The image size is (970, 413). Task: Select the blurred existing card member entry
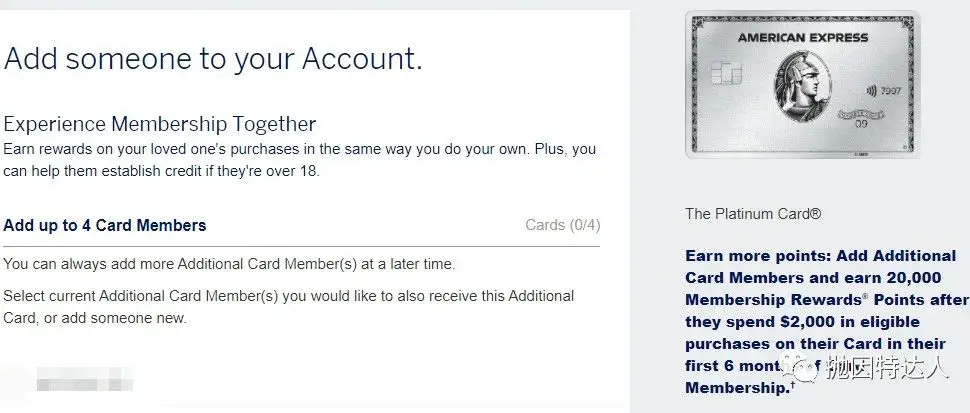click(x=84, y=381)
